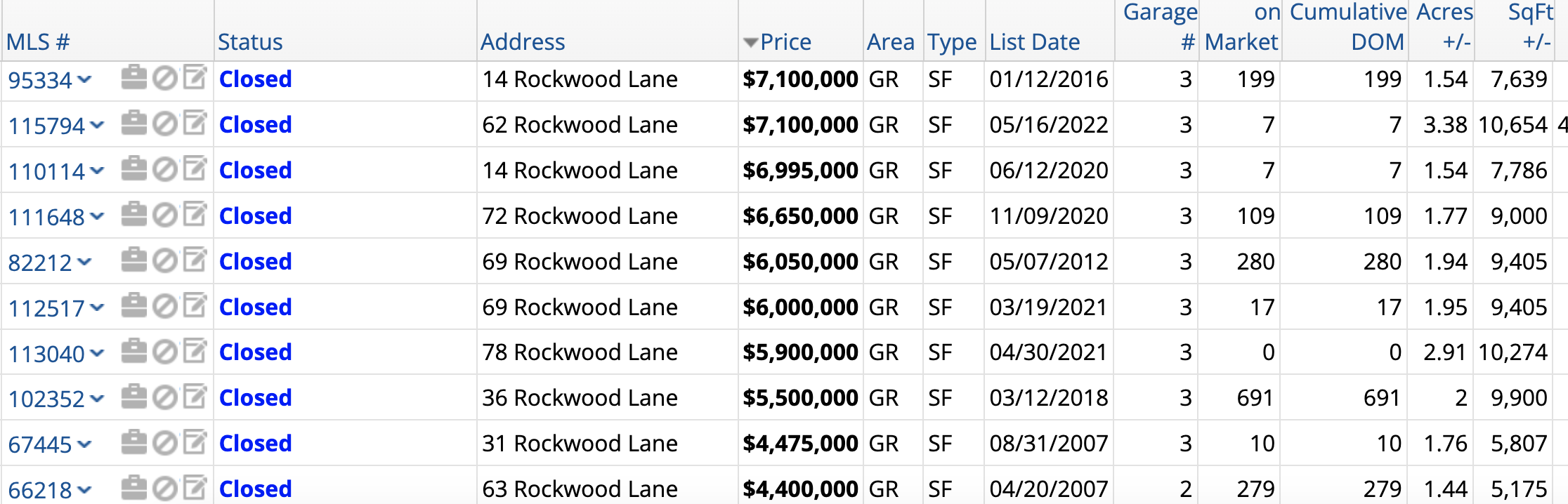Open the chevron menu beside MLS 111648
This screenshot has height=504, width=1568.
97,216
